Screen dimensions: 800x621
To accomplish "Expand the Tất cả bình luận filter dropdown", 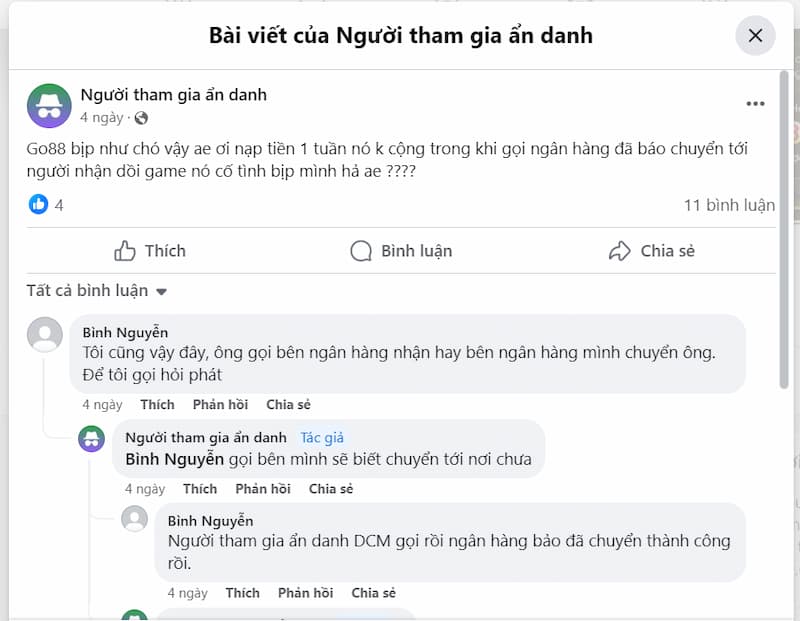I will [97, 290].
